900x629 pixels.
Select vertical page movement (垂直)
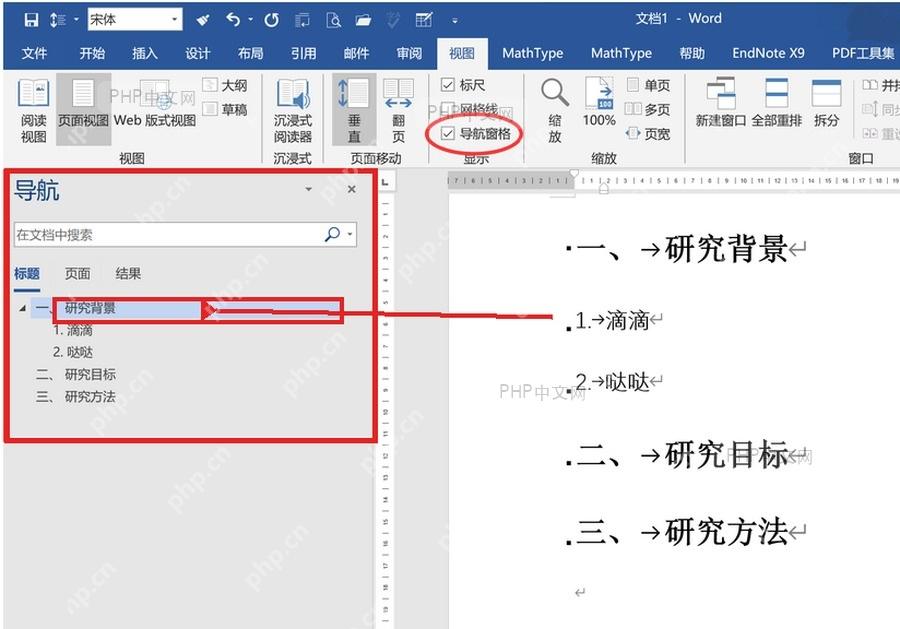pyautogui.click(x=354, y=111)
